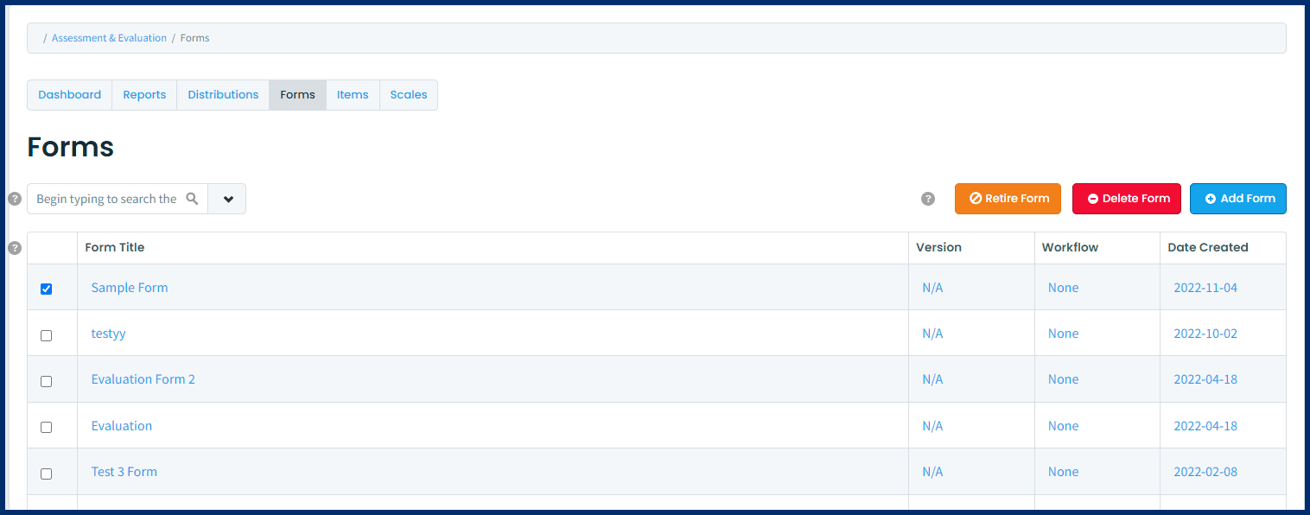Screen dimensions: 1310x515
Task: Click date 2022-11-04 in Sample Form row
Action: (x=1205, y=288)
